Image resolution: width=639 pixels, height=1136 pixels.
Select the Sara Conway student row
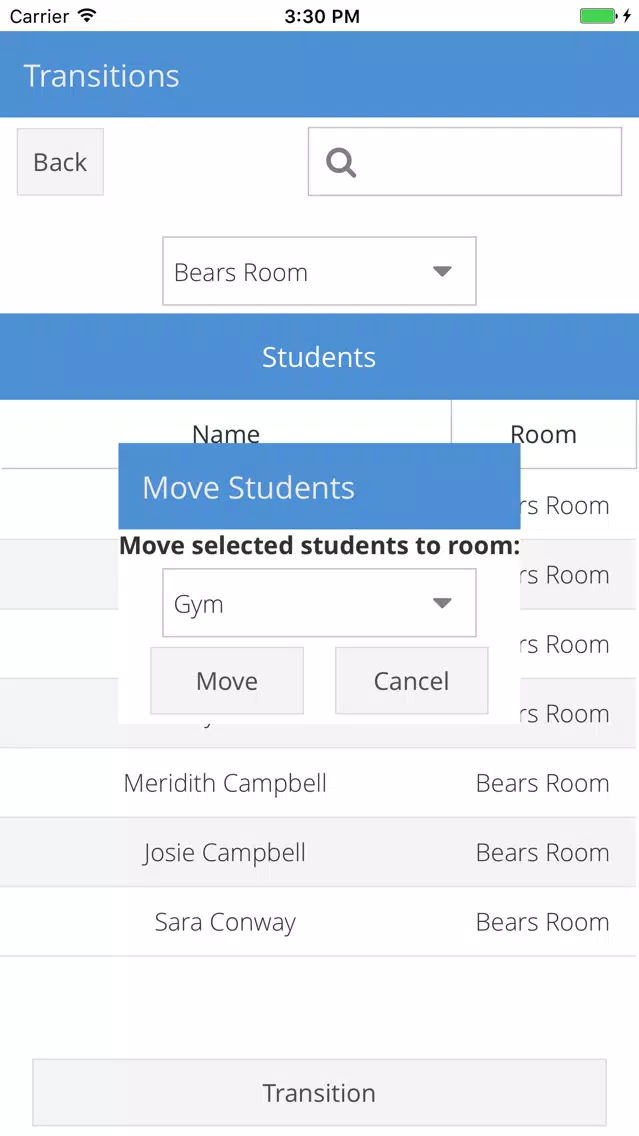click(x=319, y=922)
